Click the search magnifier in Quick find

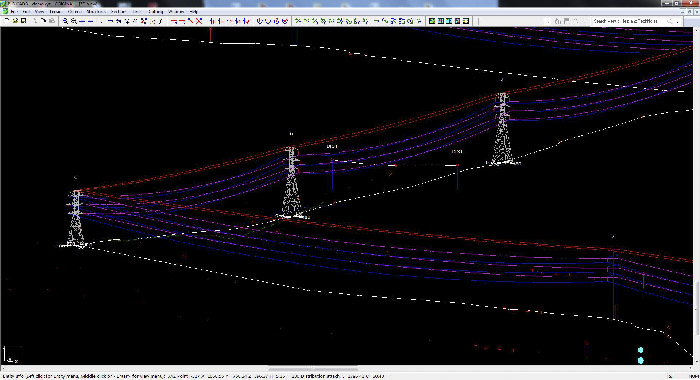[670, 21]
